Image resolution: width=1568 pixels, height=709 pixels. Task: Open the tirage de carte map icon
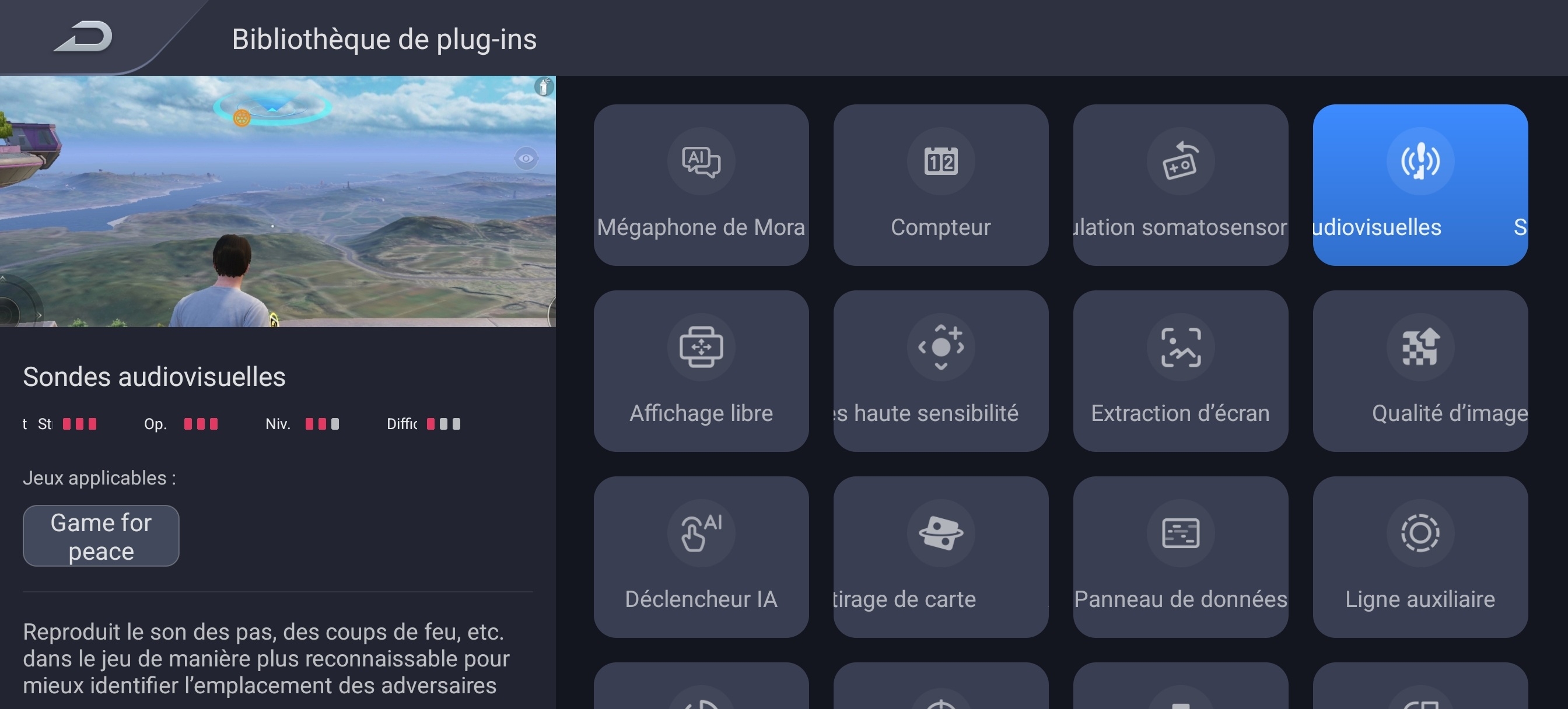click(x=940, y=532)
